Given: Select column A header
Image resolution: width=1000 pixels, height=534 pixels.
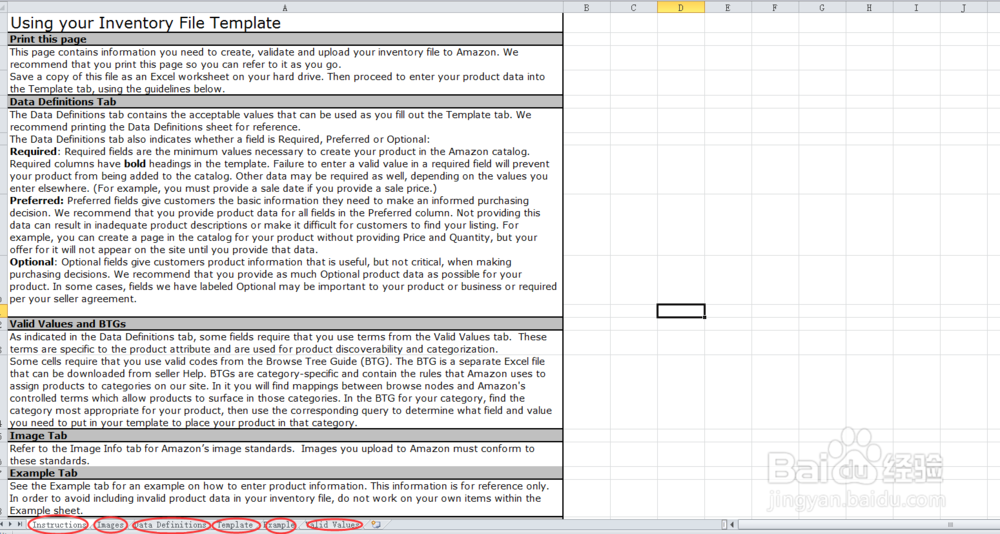Looking at the screenshot, I should point(285,7).
